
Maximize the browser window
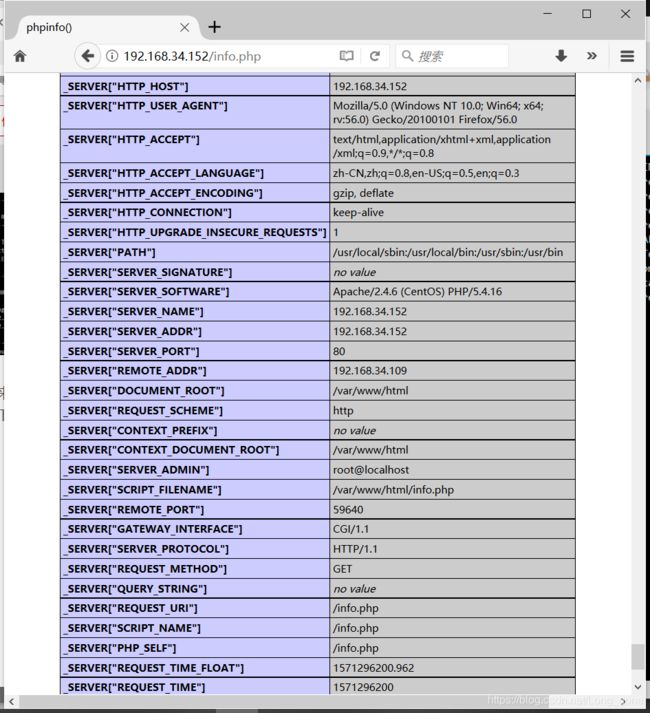[x=587, y=14]
